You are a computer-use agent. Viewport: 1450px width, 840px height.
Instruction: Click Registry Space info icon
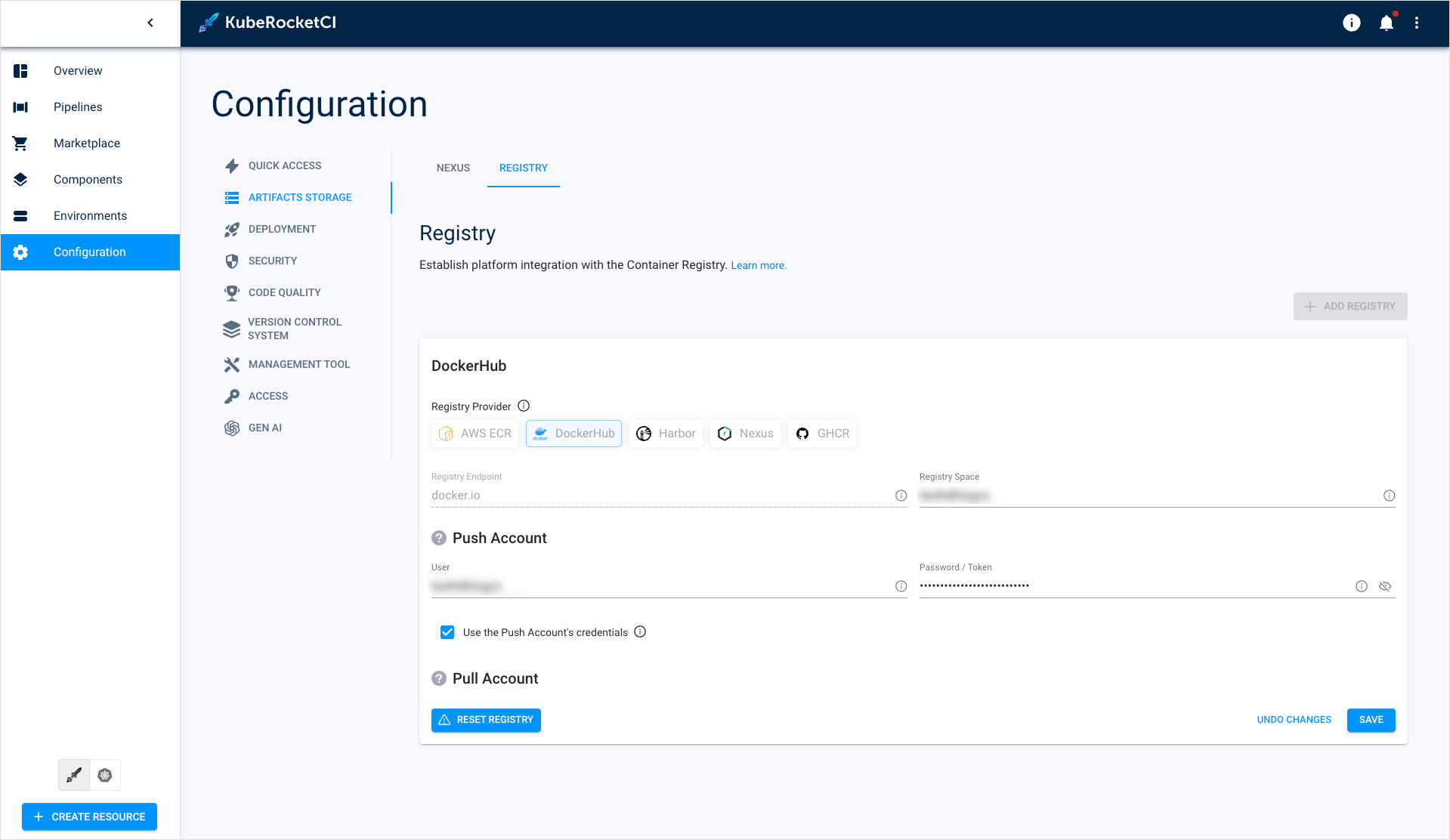point(1389,496)
